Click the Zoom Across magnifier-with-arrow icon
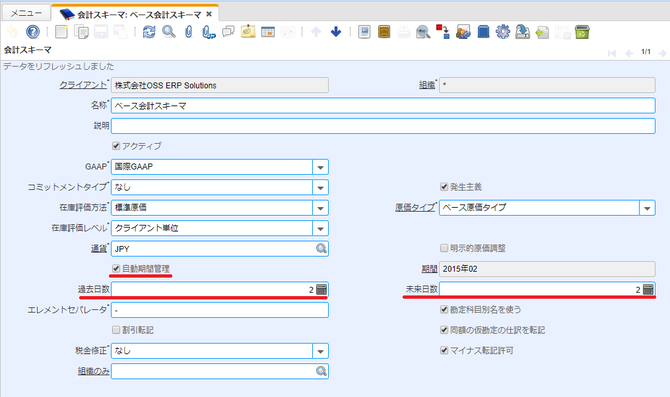Viewport: 670px width, 397px height. 423,32
